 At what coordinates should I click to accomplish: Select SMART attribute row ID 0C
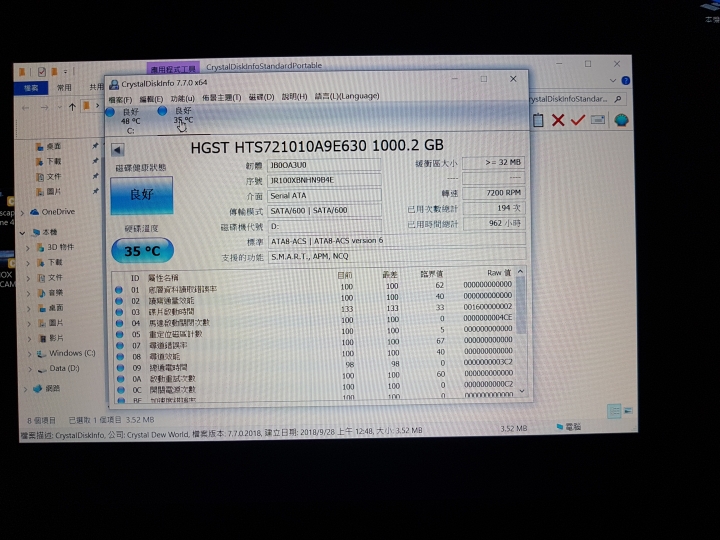(x=314, y=388)
